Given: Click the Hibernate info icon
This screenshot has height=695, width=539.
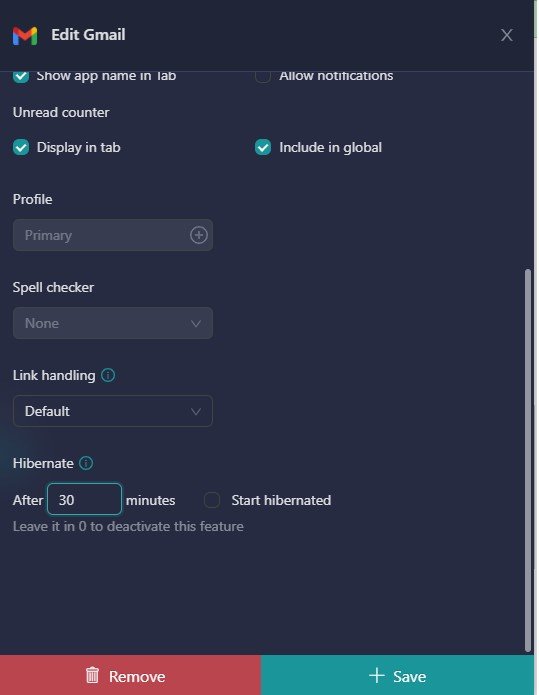Looking at the screenshot, I should [x=86, y=463].
